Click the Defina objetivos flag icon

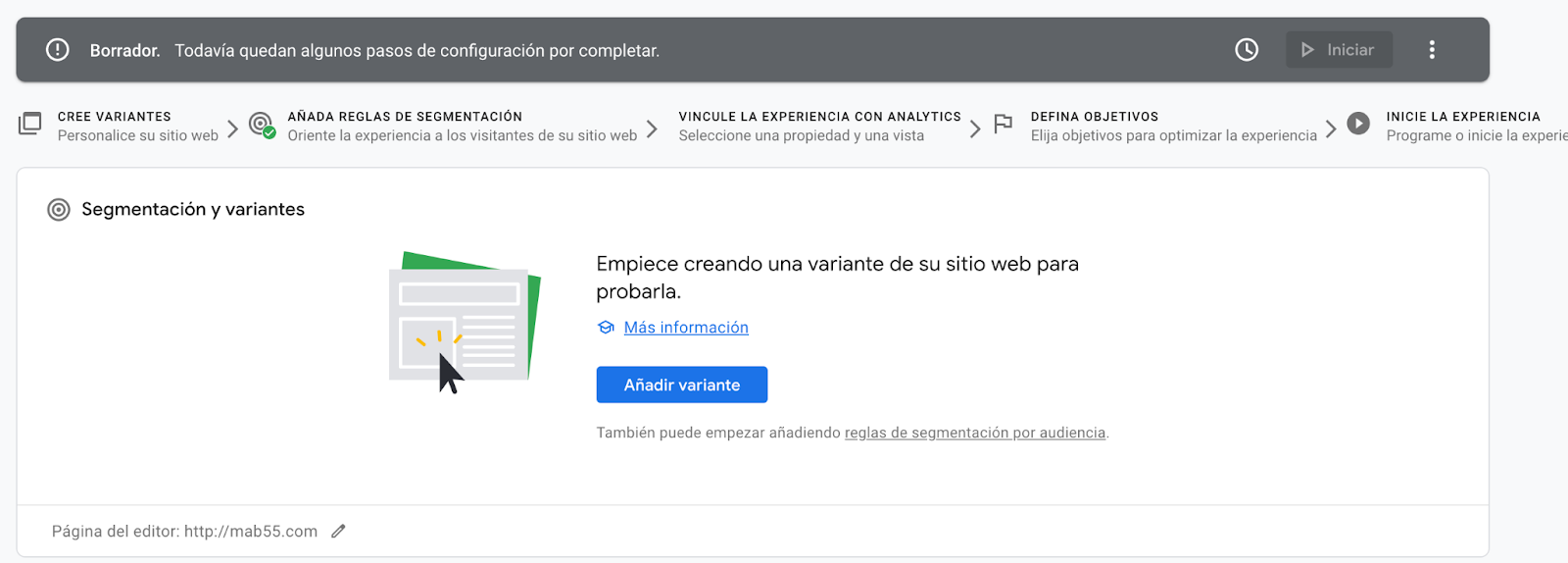[1003, 125]
